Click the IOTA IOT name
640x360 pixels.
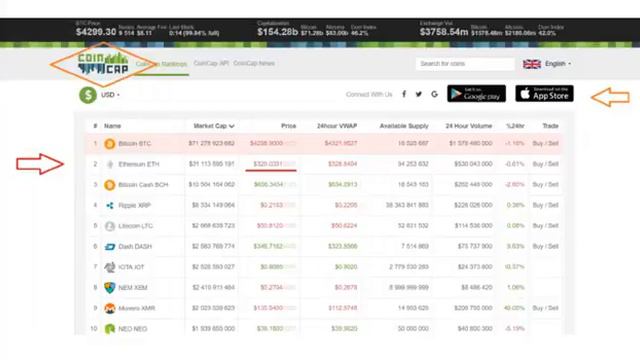[x=131, y=267]
